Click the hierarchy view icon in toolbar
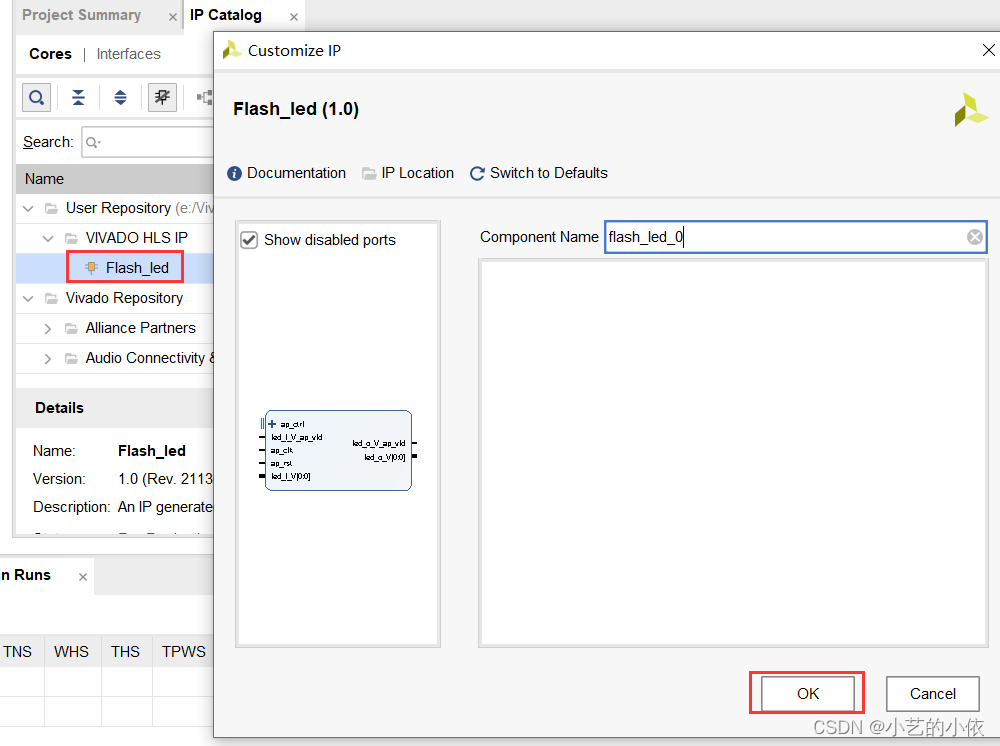The image size is (1000, 746). coord(205,98)
